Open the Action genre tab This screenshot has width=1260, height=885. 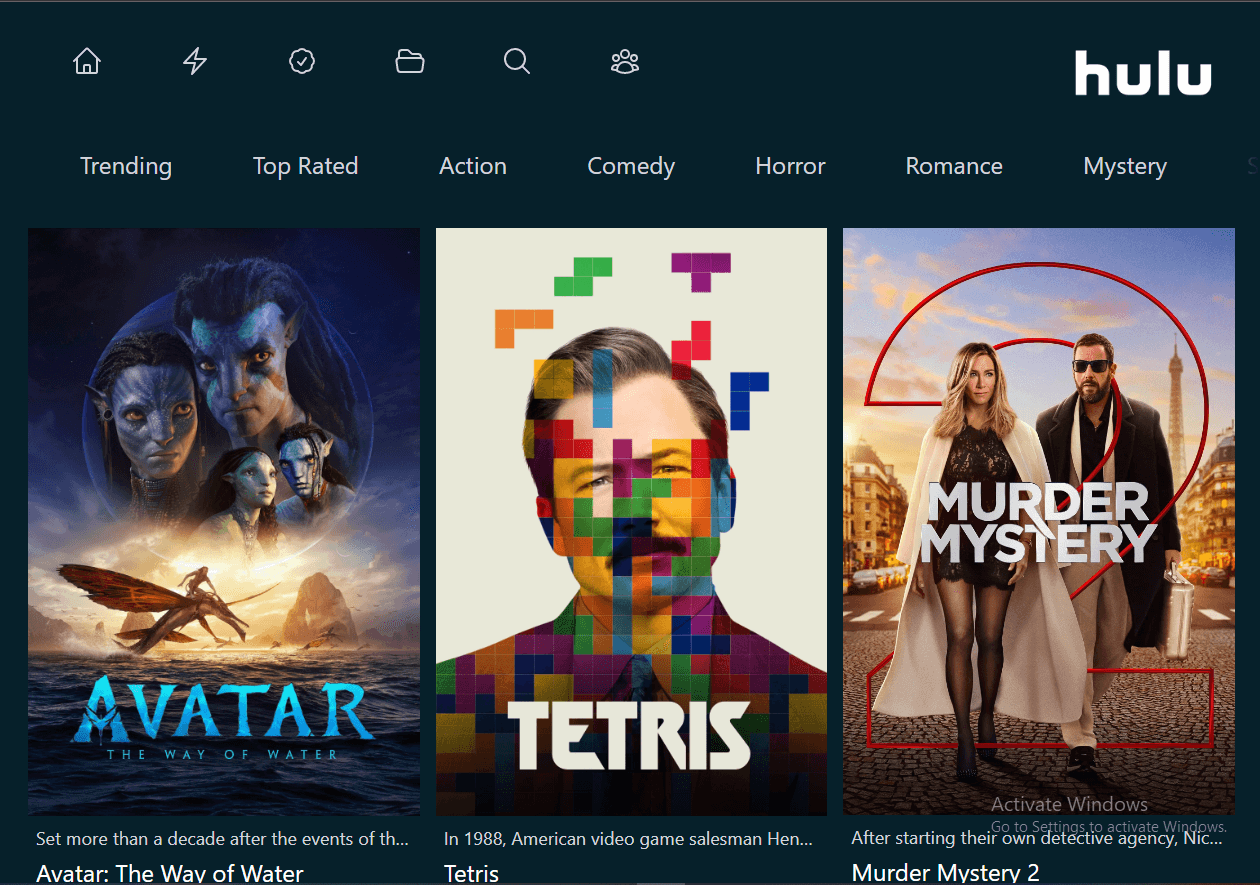[473, 166]
